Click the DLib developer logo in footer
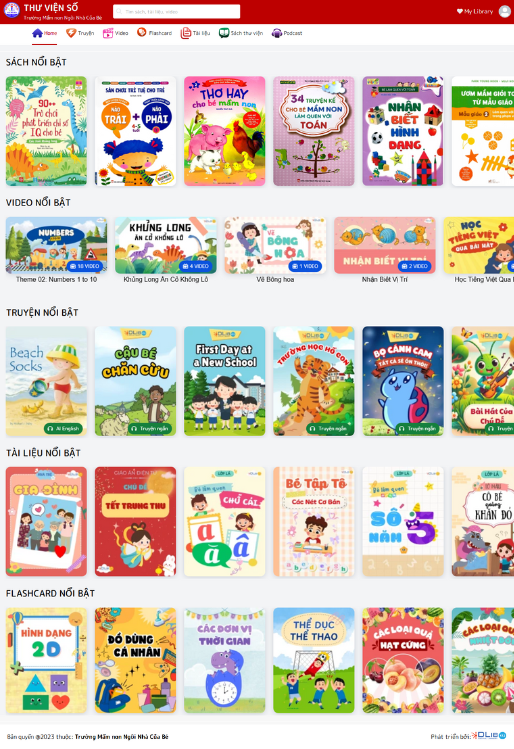The image size is (514, 749). (x=490, y=736)
